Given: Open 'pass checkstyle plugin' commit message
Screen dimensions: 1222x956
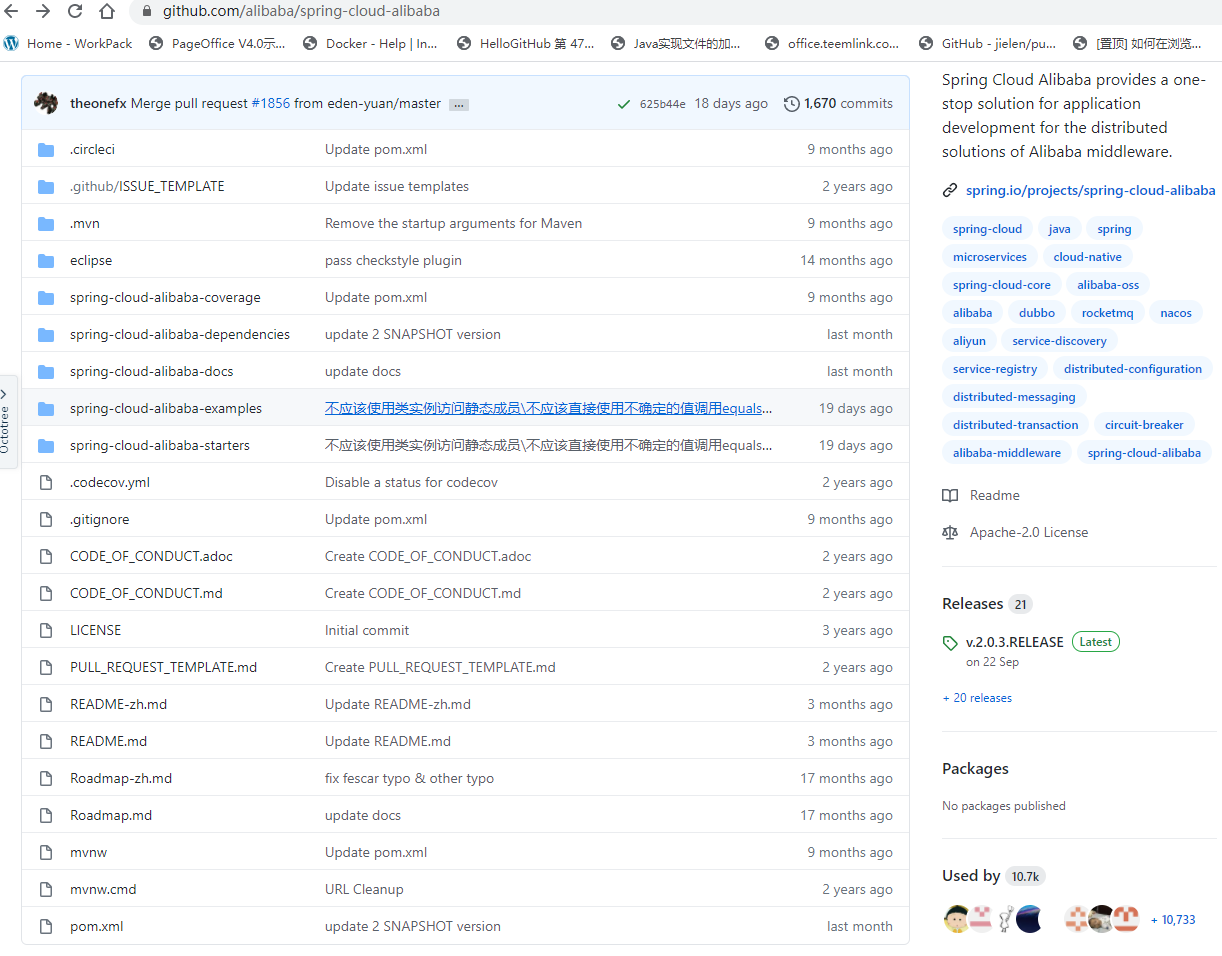Looking at the screenshot, I should coord(393,260).
